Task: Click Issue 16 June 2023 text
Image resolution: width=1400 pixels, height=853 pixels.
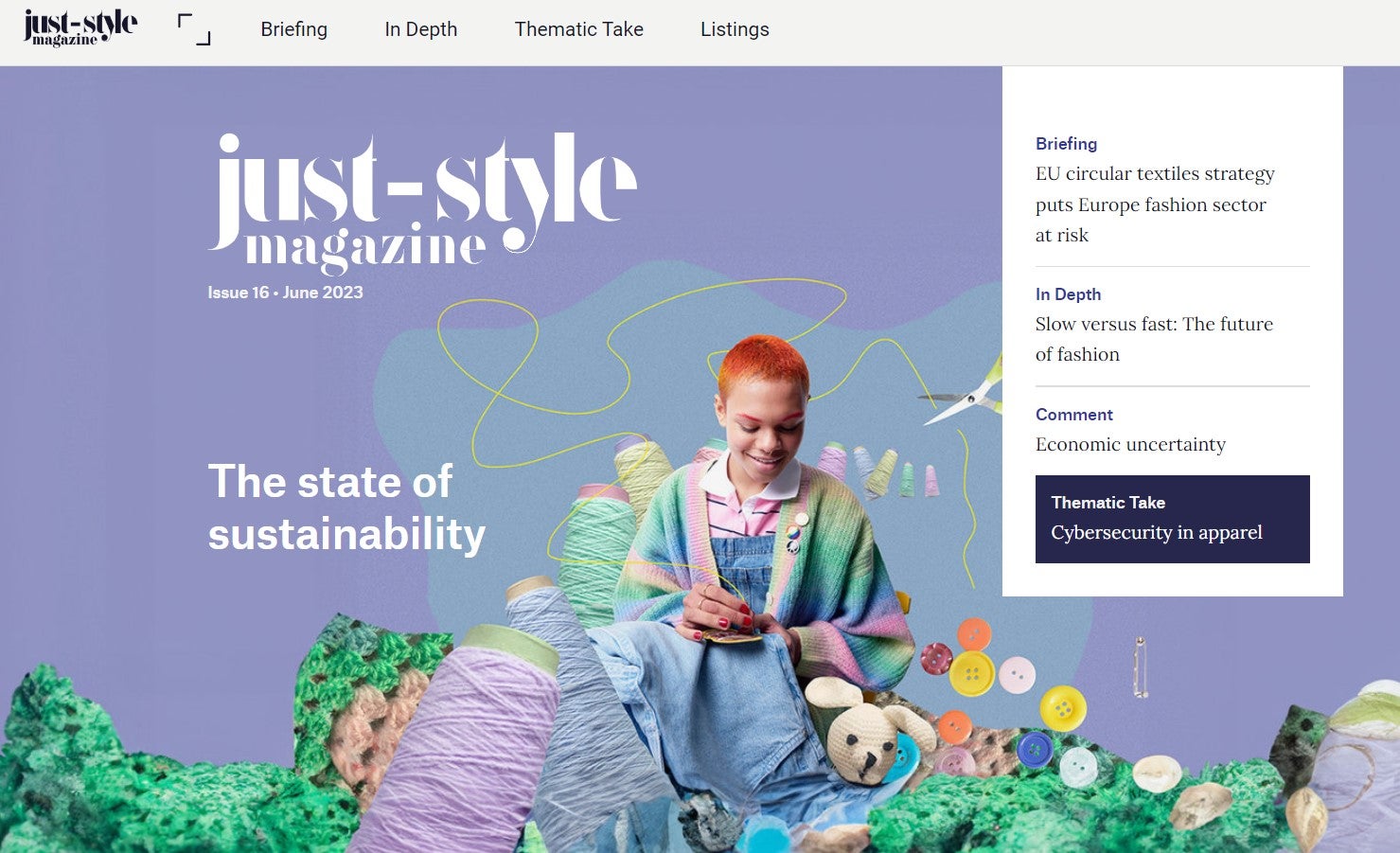Action: click(x=285, y=293)
